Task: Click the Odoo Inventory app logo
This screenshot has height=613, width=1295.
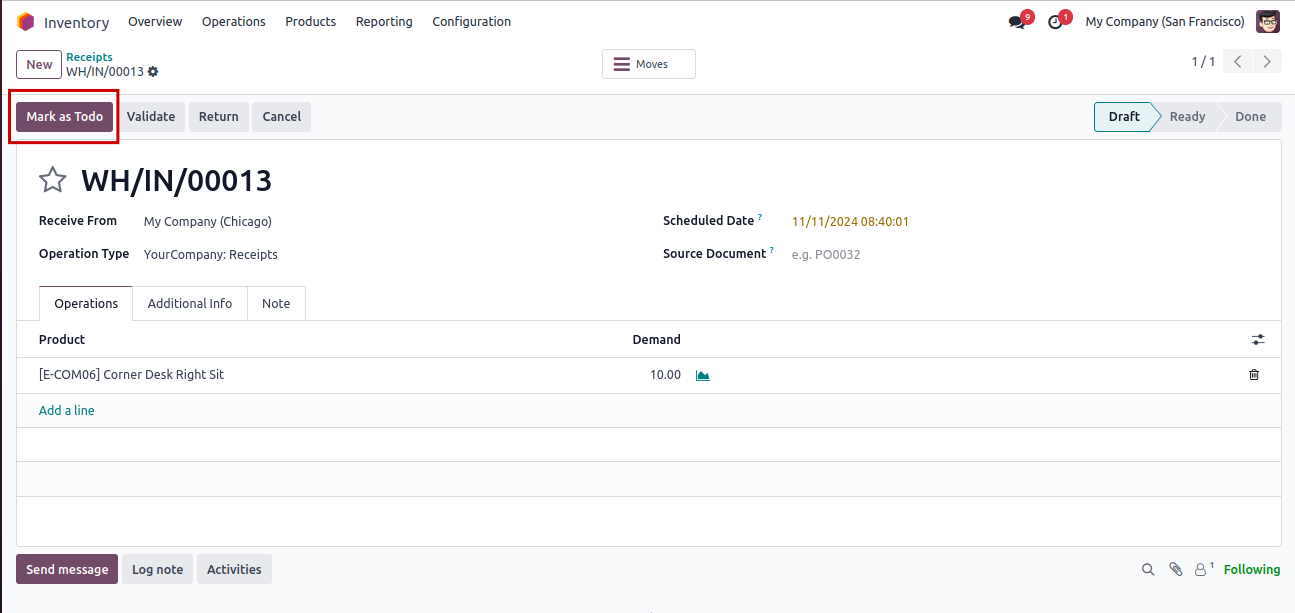Action: point(26,22)
